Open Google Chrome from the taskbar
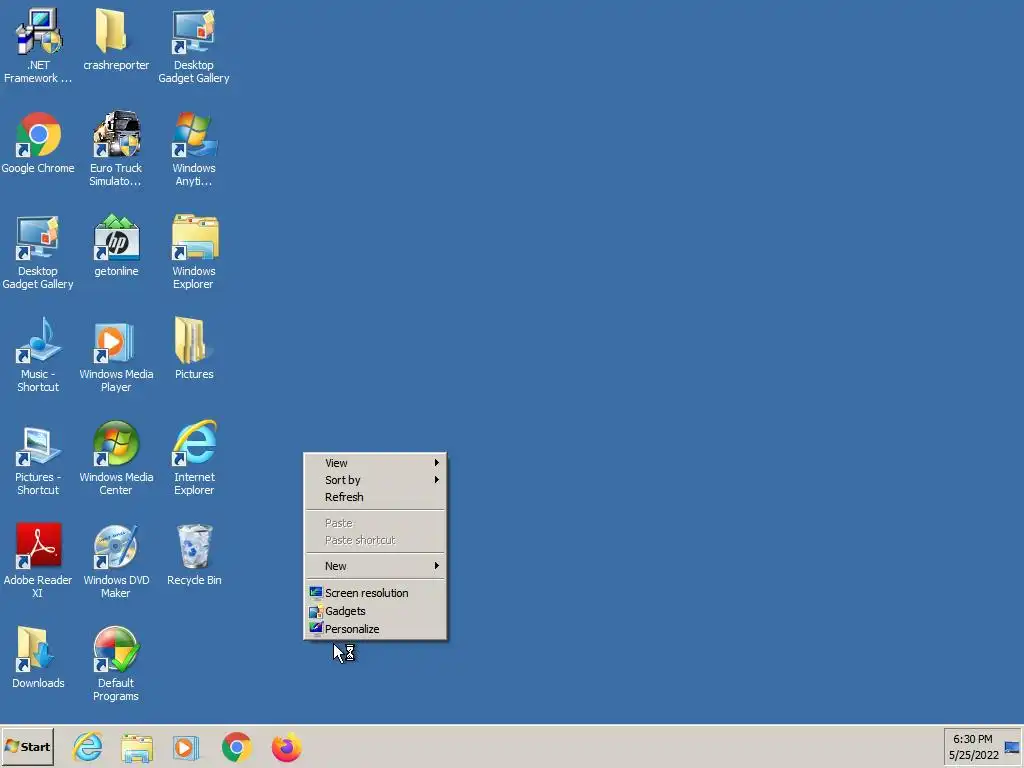 pos(236,747)
